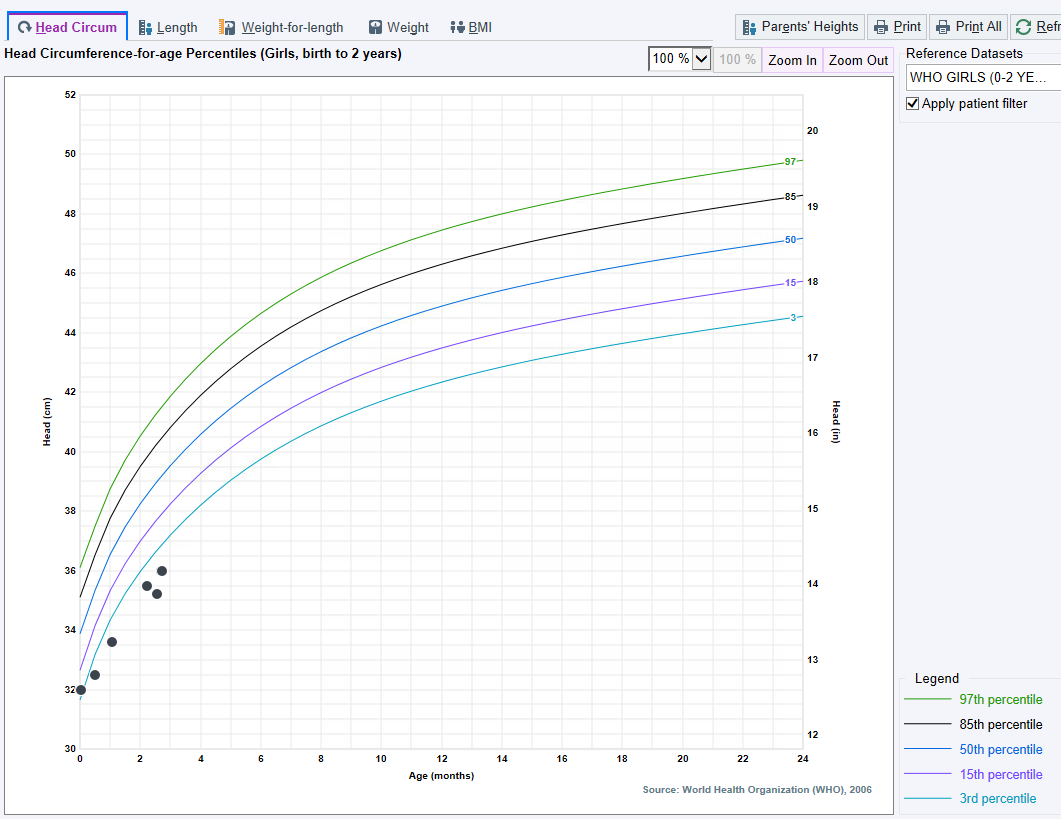Open Parents' Heights dialog
Image resolution: width=1061 pixels, height=819 pixels.
[800, 27]
